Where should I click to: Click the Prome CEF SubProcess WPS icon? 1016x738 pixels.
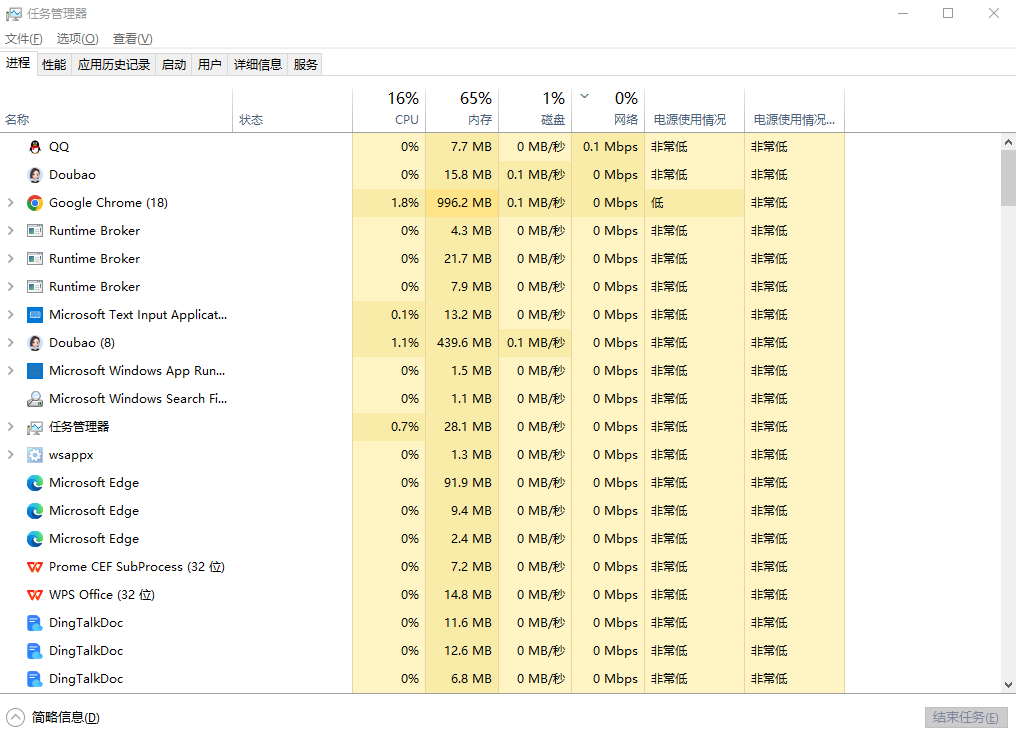[35, 567]
